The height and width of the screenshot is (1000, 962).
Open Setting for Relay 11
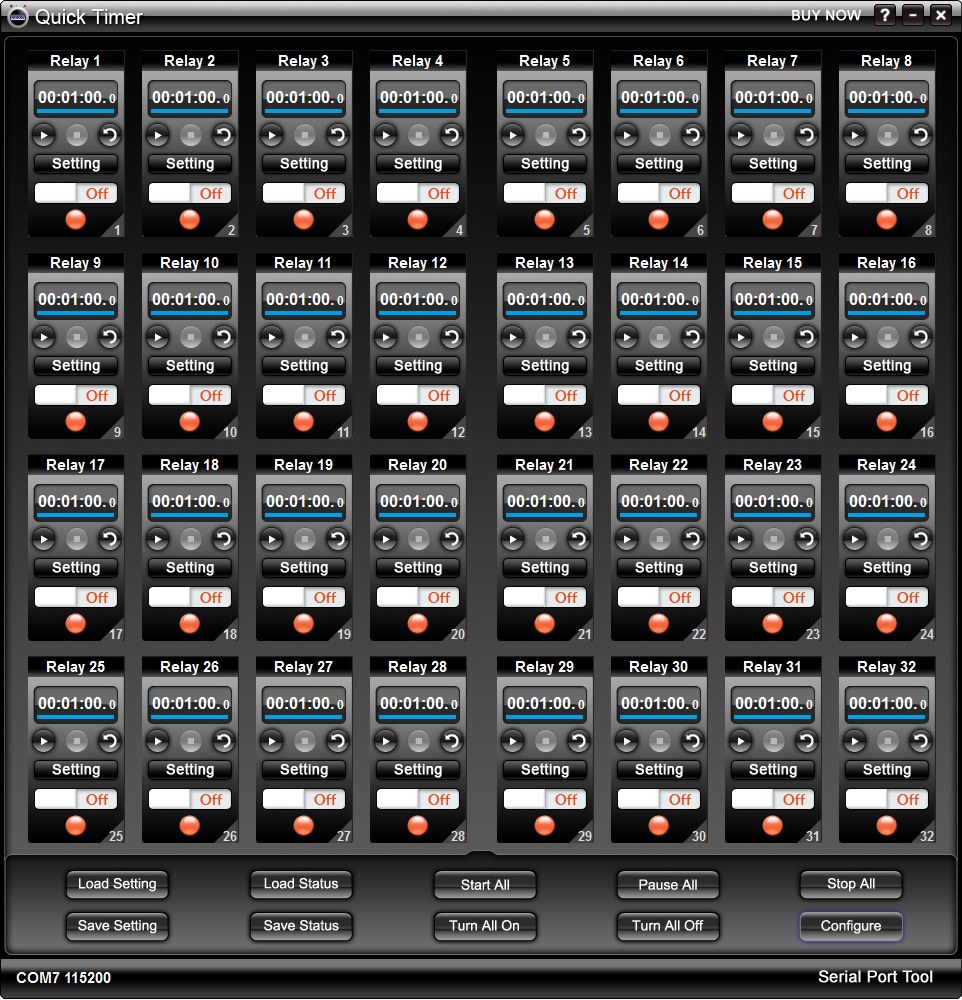coord(304,365)
